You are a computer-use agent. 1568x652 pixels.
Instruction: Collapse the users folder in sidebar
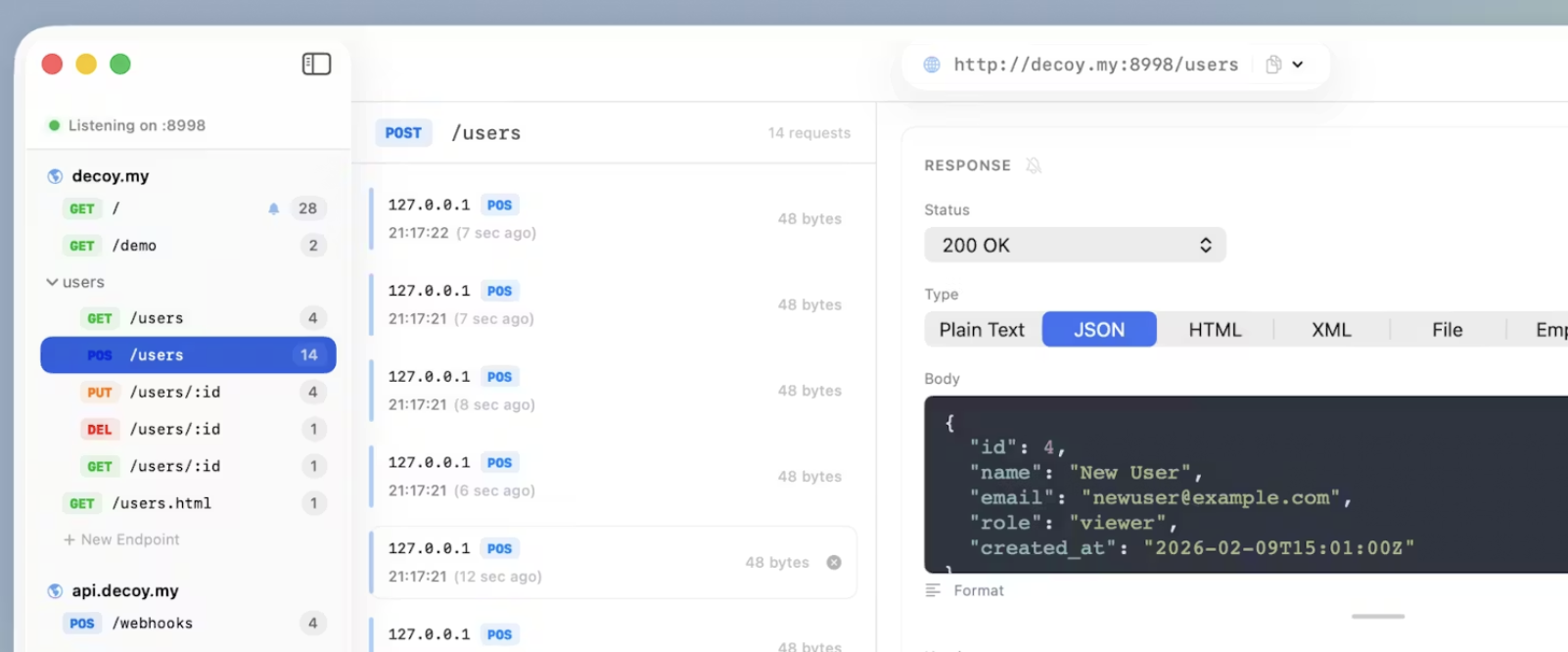[52, 282]
